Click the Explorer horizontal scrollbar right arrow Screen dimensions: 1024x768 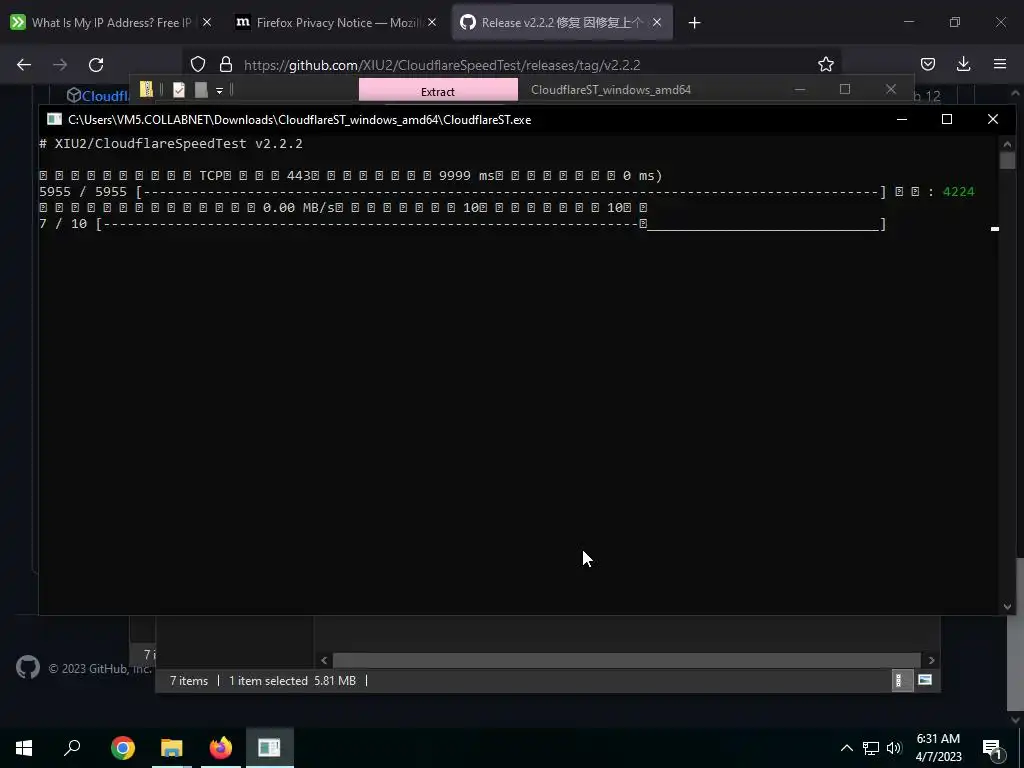tap(931, 660)
